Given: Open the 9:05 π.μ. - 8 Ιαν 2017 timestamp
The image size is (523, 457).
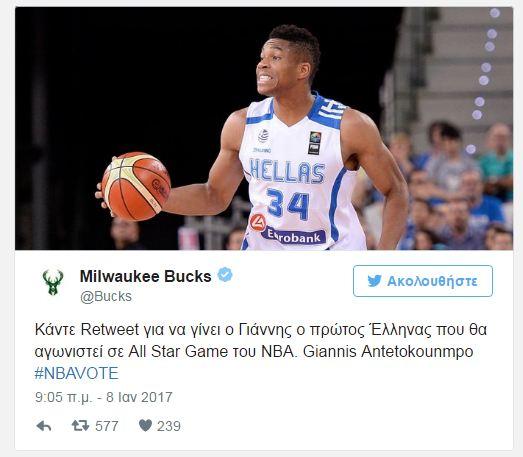Looking at the screenshot, I should click(x=104, y=397).
